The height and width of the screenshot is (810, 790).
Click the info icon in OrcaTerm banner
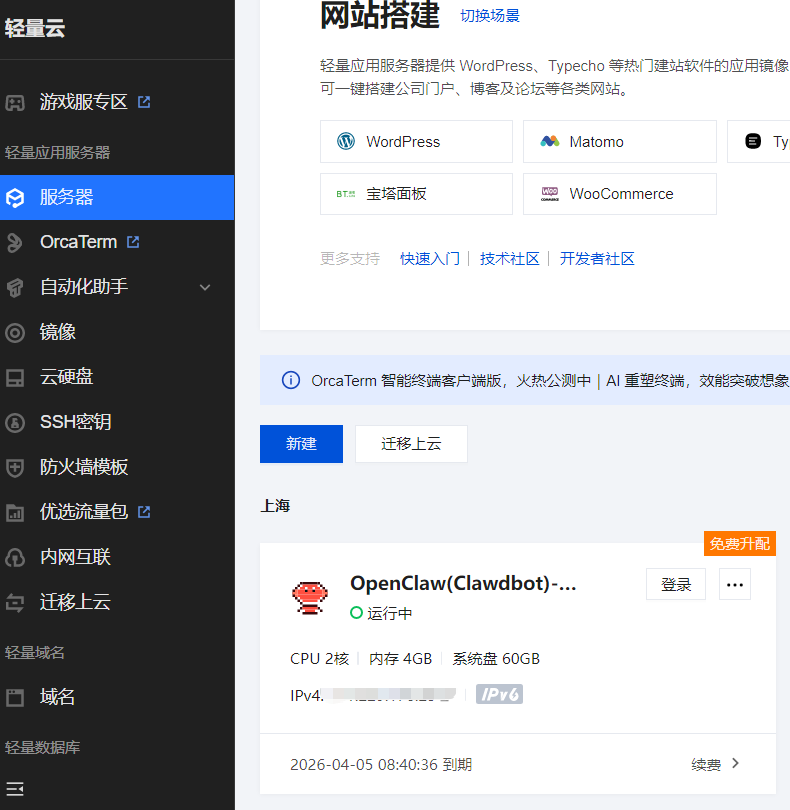(291, 380)
